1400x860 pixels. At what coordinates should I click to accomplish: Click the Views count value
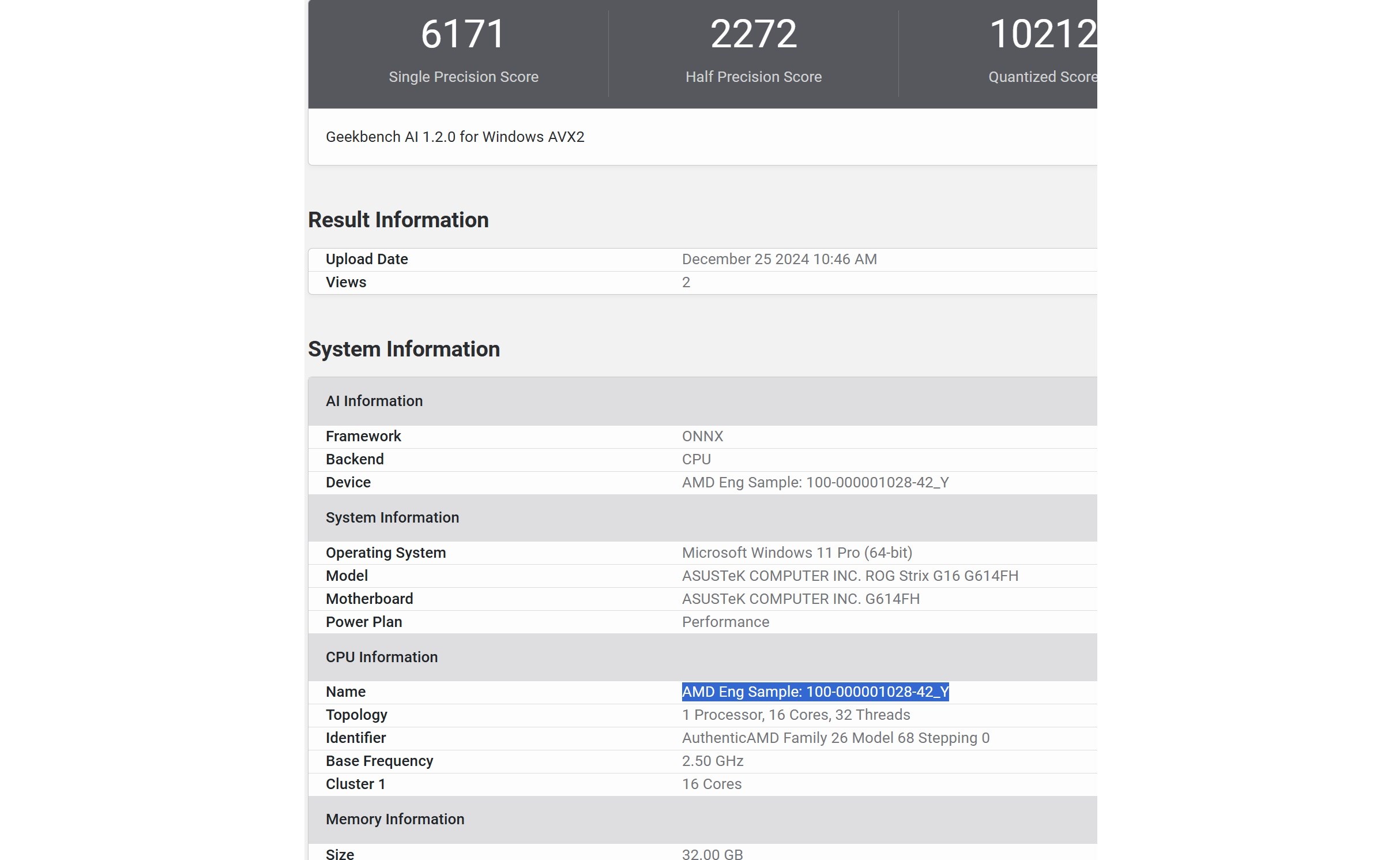point(686,283)
